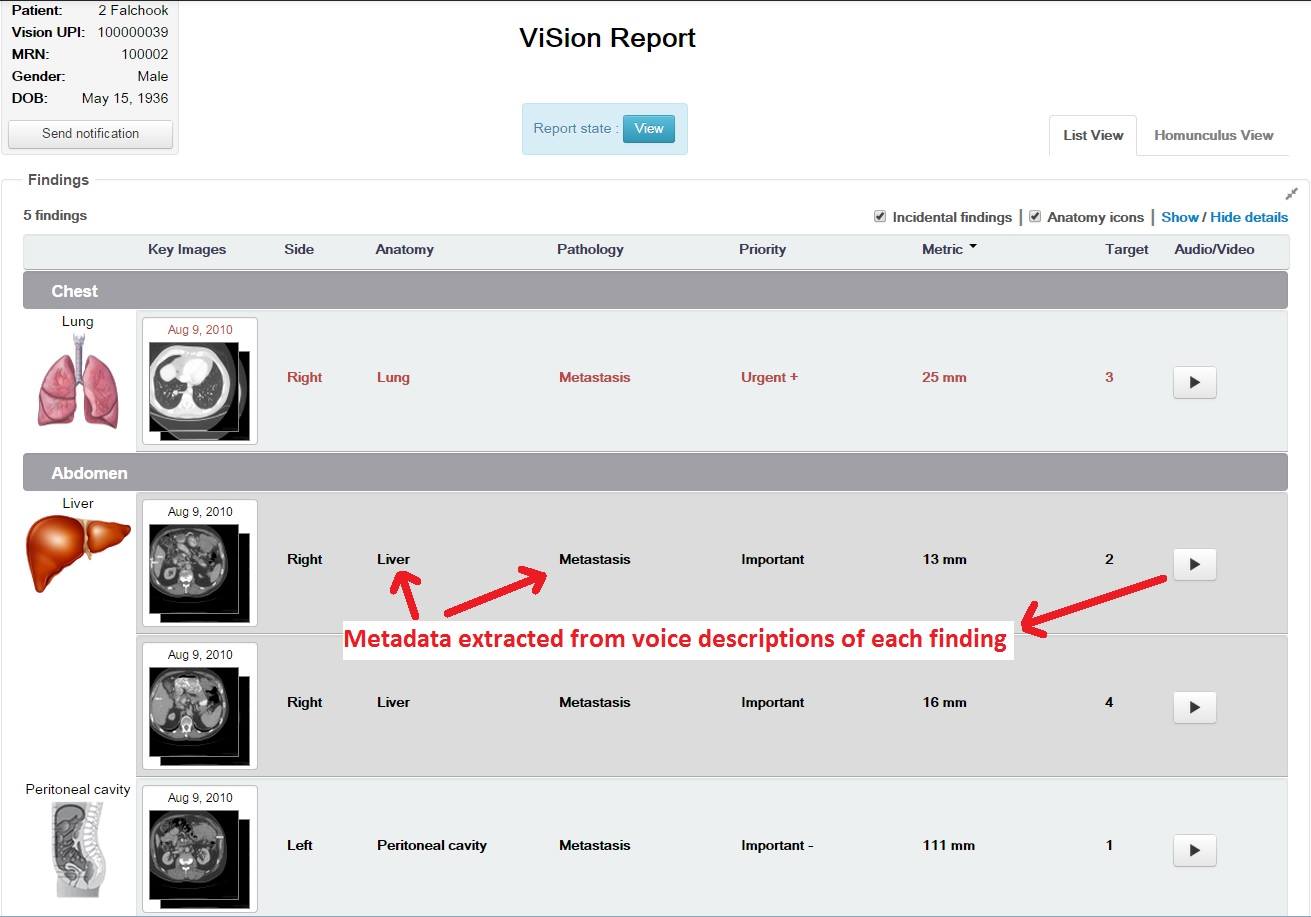Viewport: 1311px width, 917px height.
Task: Play audio for the Liver 13 mm finding
Action: 1194,564
